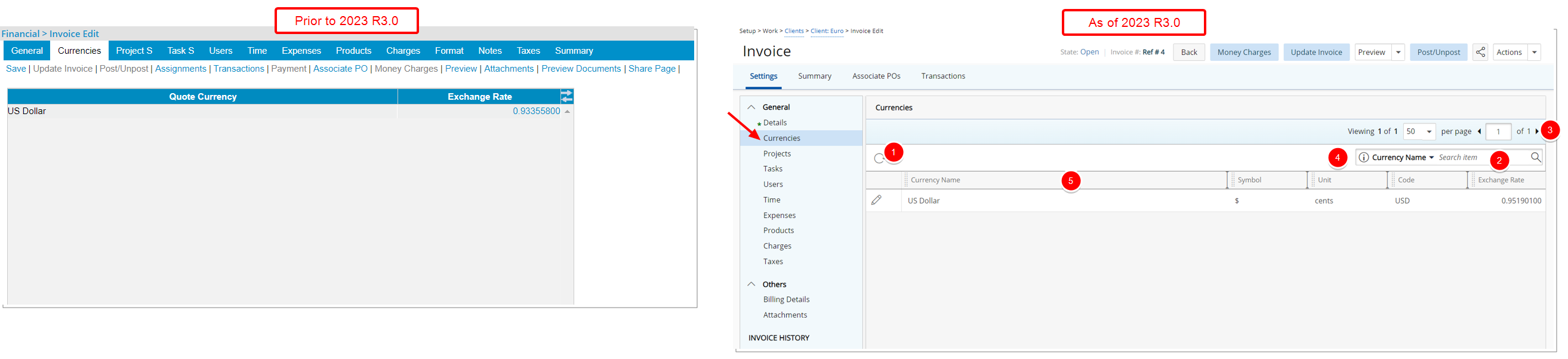Click the Client: Euro breadcrumb link

[827, 31]
